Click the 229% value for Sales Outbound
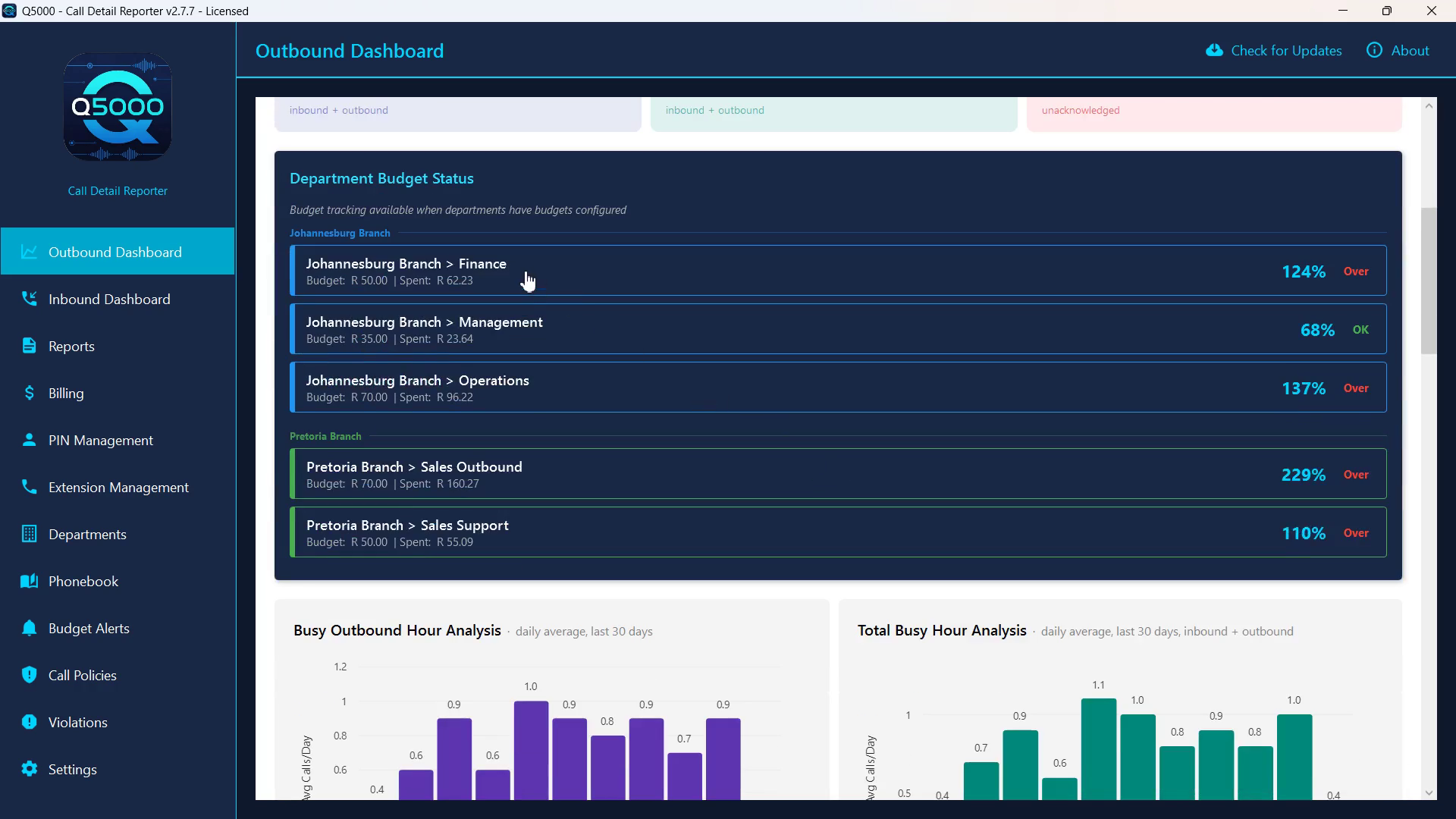This screenshot has width=1456, height=819. [1304, 475]
